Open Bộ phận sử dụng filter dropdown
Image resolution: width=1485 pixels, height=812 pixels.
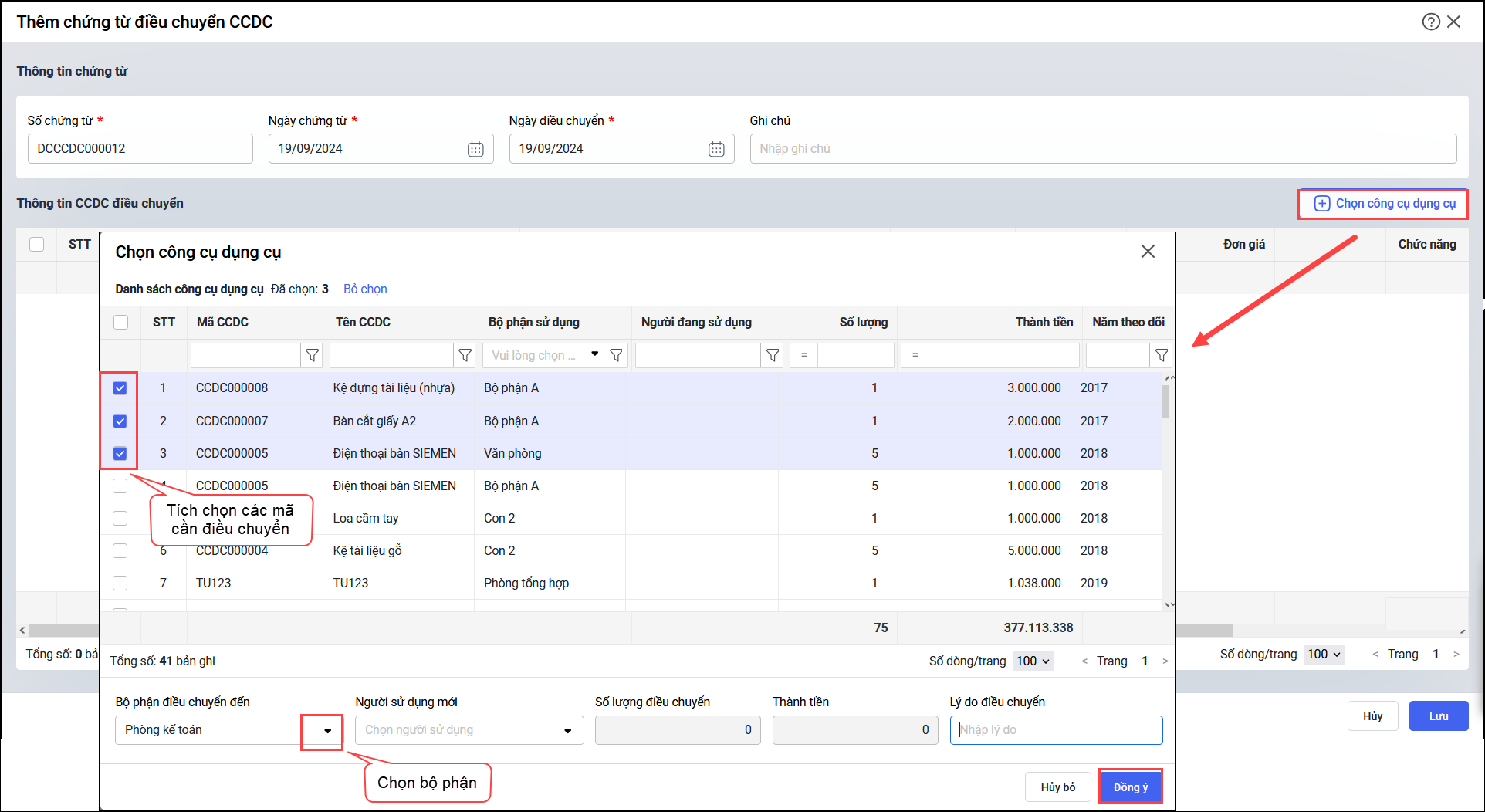[x=594, y=354]
